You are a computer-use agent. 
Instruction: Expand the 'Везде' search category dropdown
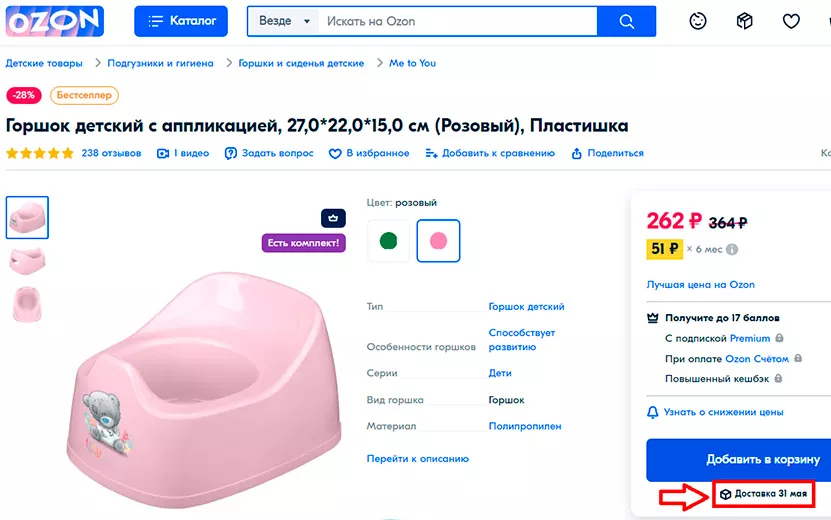(285, 21)
